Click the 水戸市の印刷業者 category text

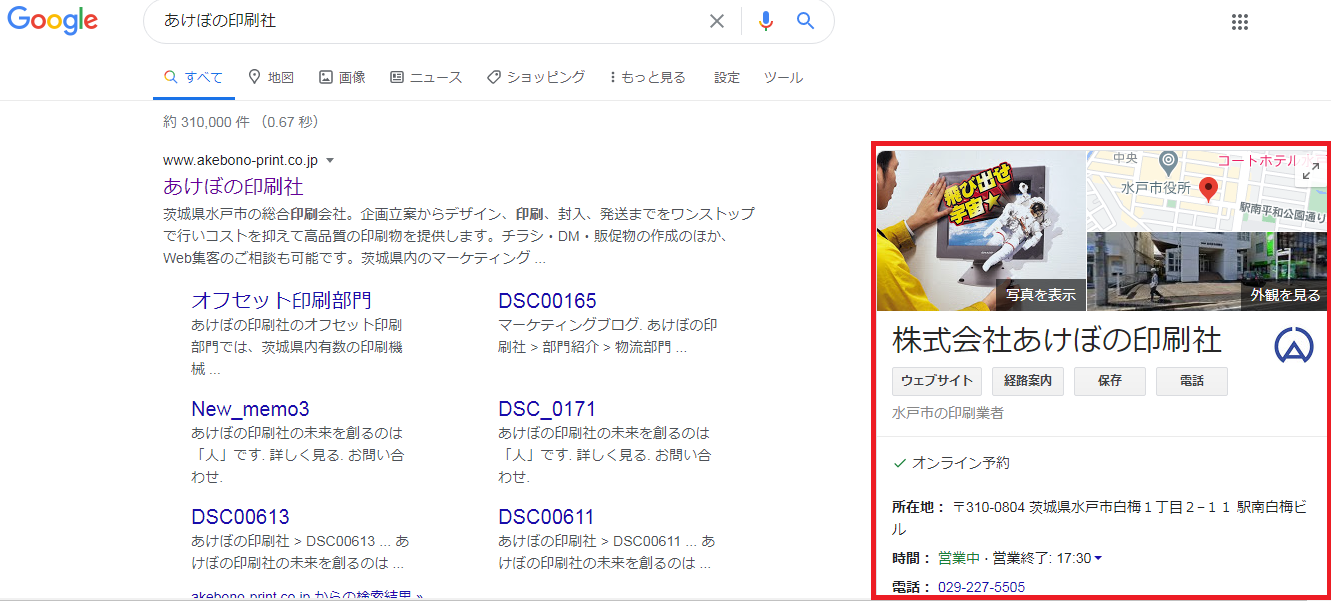(x=948, y=412)
